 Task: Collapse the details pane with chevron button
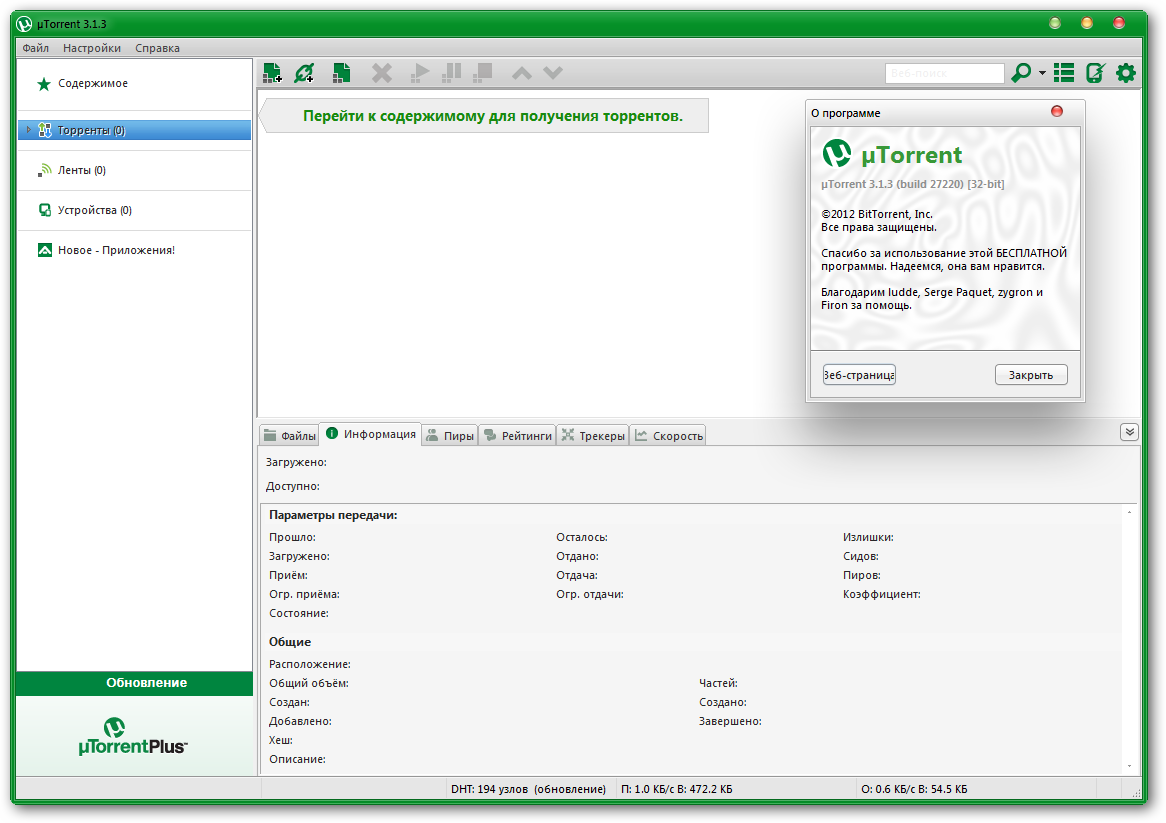tap(1129, 432)
